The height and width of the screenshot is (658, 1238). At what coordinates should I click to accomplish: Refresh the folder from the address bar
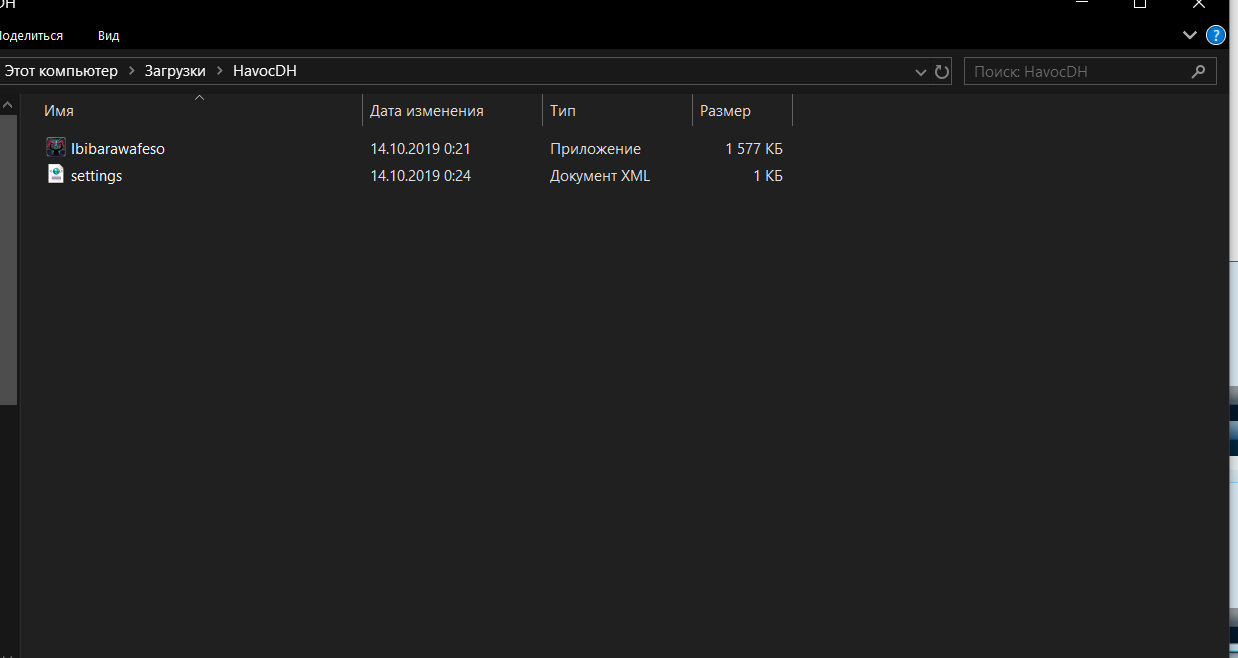click(941, 72)
